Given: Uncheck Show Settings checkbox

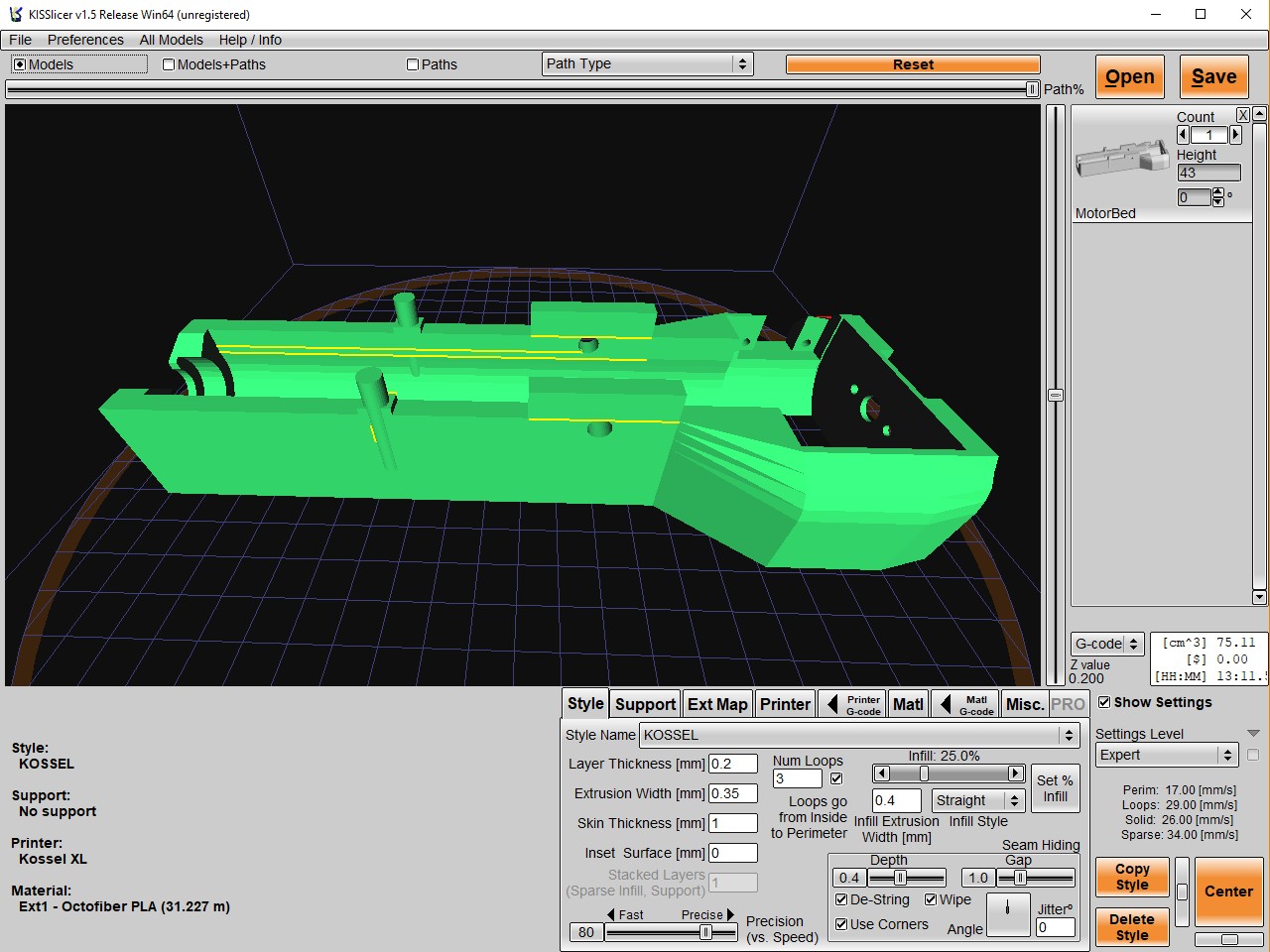Looking at the screenshot, I should 1104,702.
